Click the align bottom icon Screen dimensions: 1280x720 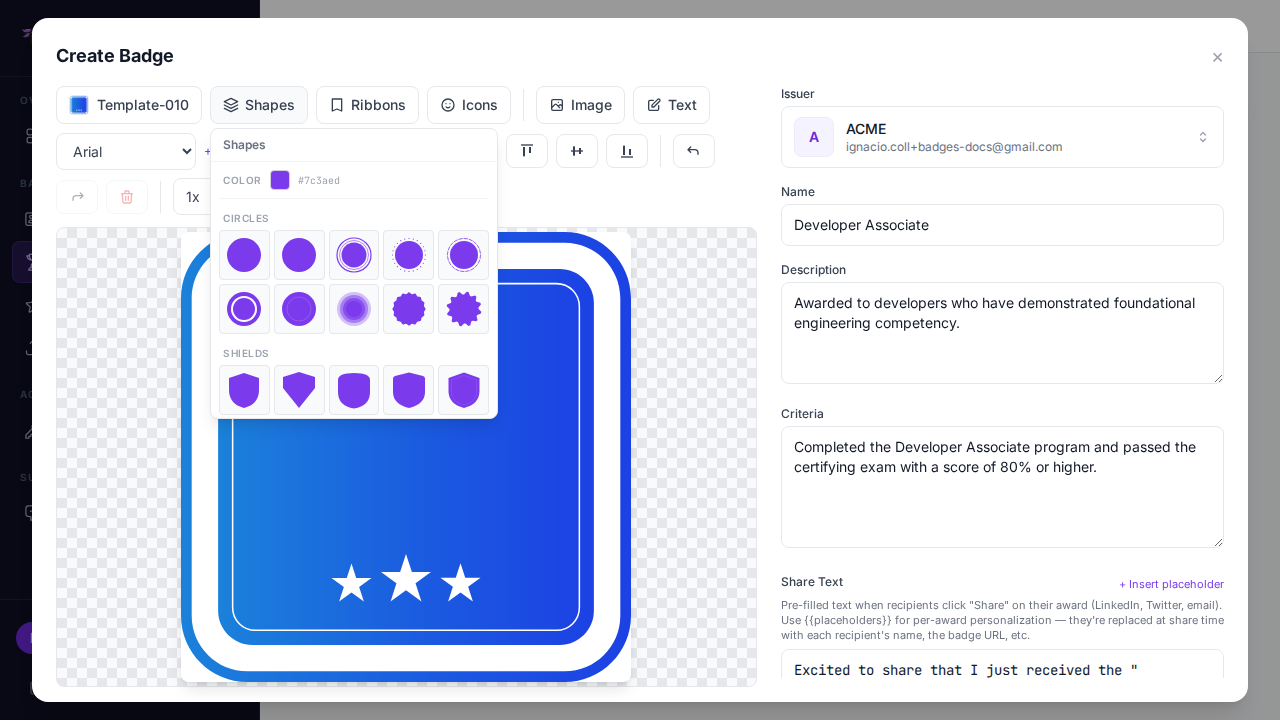pos(627,151)
